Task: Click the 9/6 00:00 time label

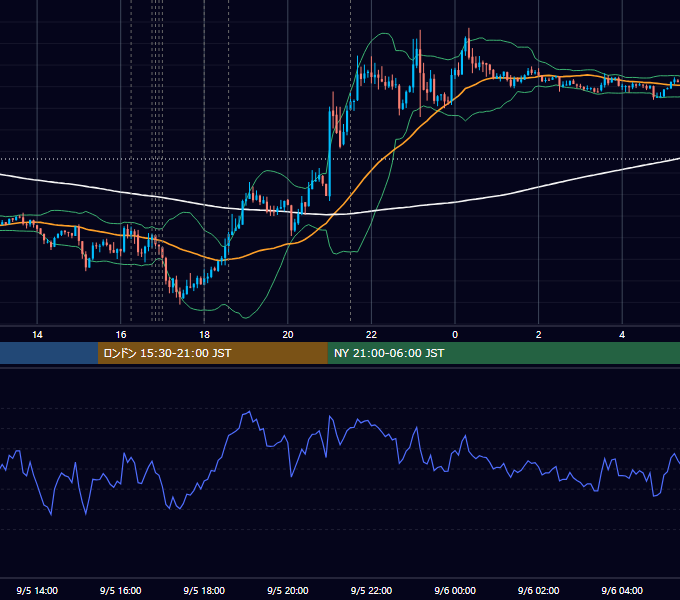Action: (x=455, y=590)
